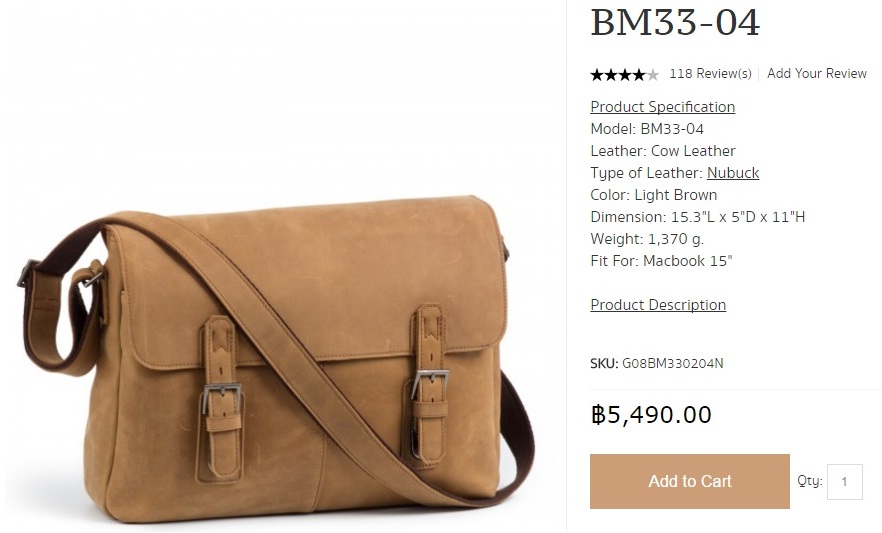This screenshot has width=882, height=533.
Task: Click the gray empty fifth star
Action: [x=652, y=75]
